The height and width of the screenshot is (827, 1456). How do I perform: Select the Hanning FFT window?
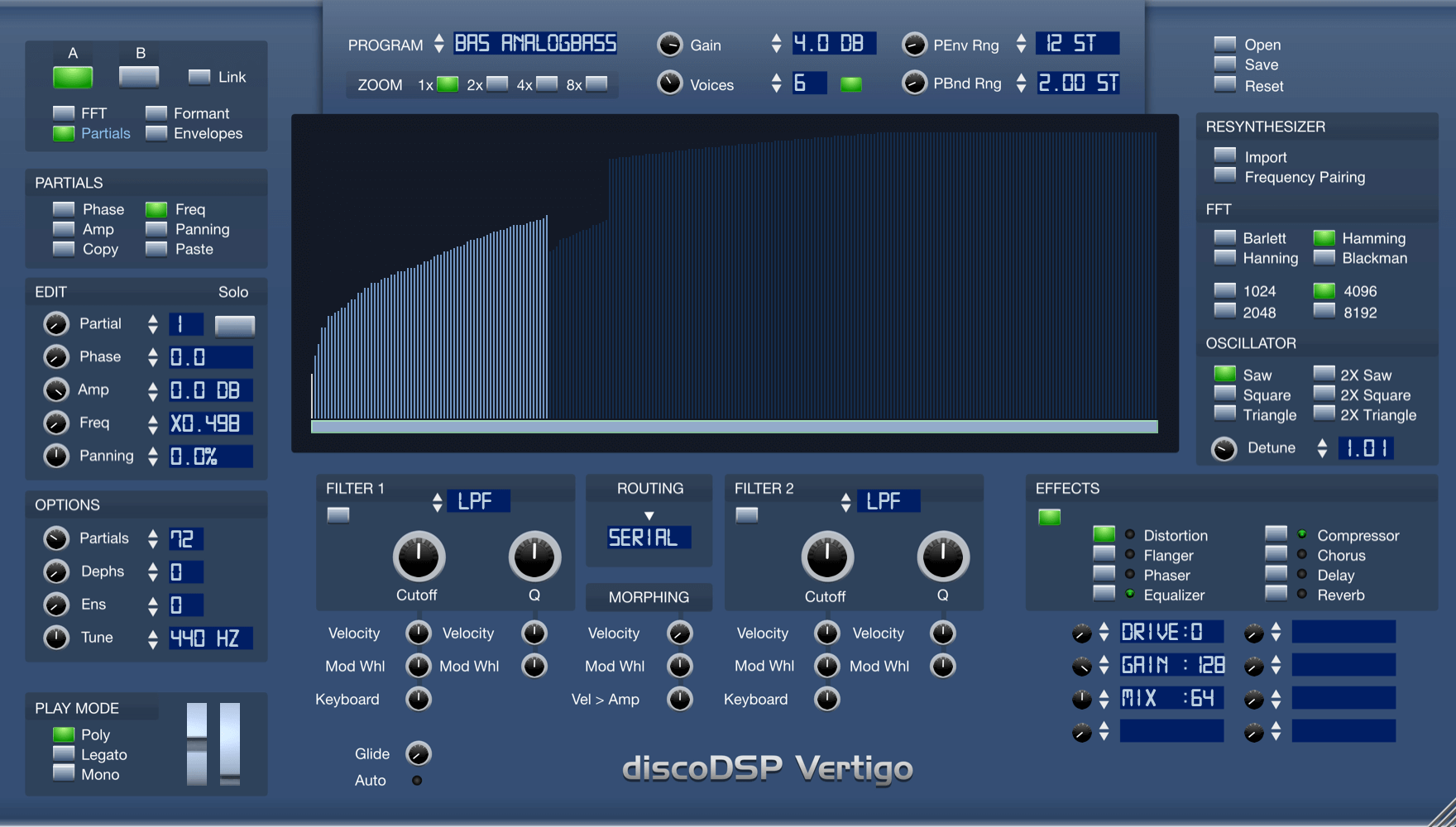pos(1225,258)
